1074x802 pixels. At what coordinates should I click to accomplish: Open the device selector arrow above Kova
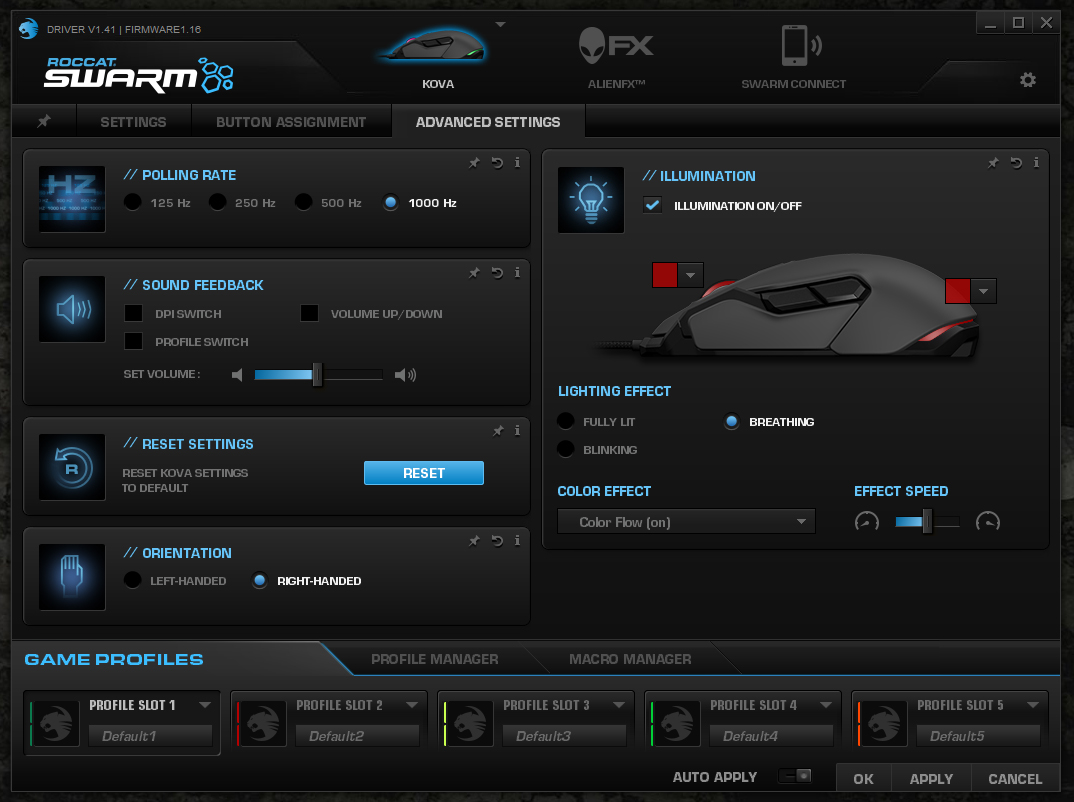tap(501, 25)
